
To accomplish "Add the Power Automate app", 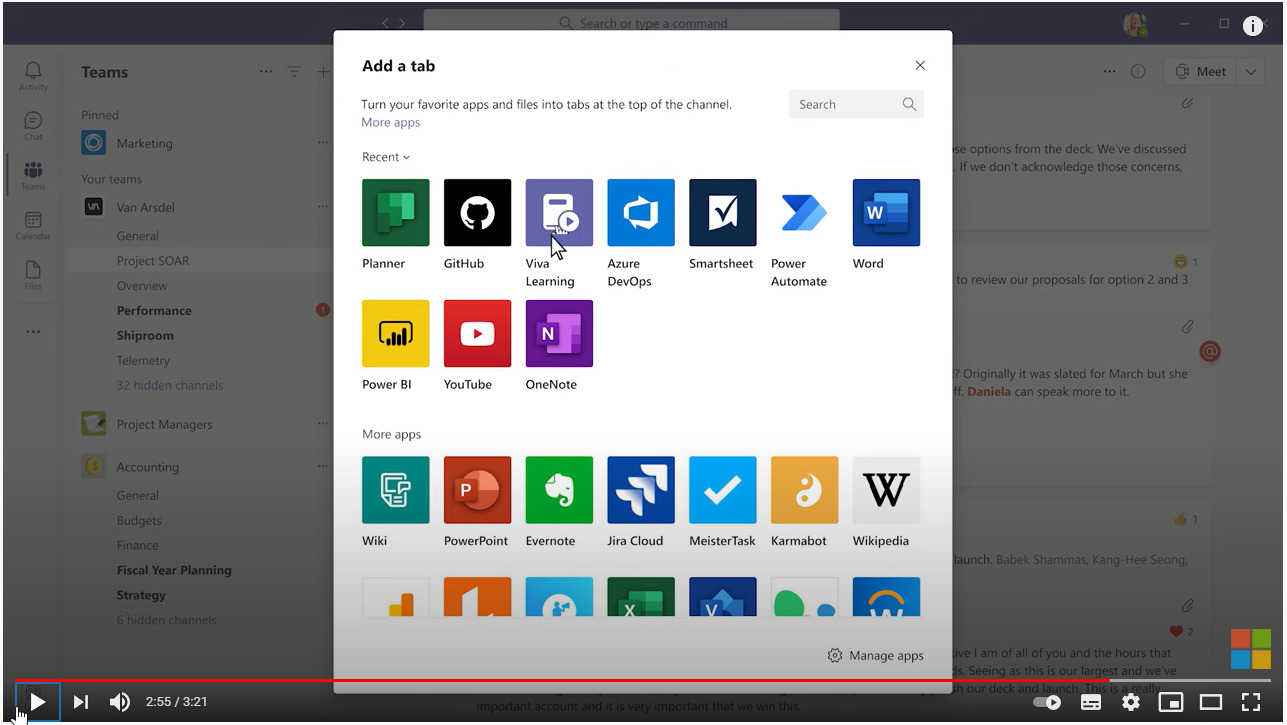I will pos(805,212).
